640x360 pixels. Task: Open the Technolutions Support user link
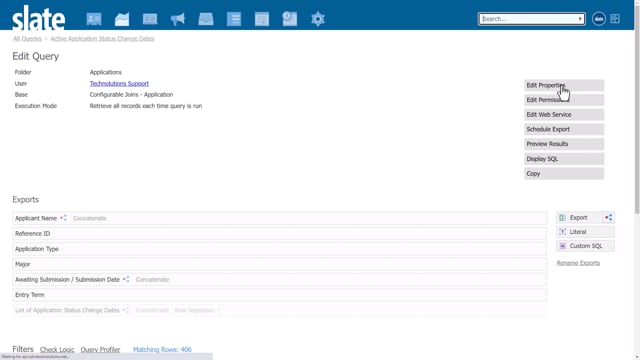coord(119,83)
